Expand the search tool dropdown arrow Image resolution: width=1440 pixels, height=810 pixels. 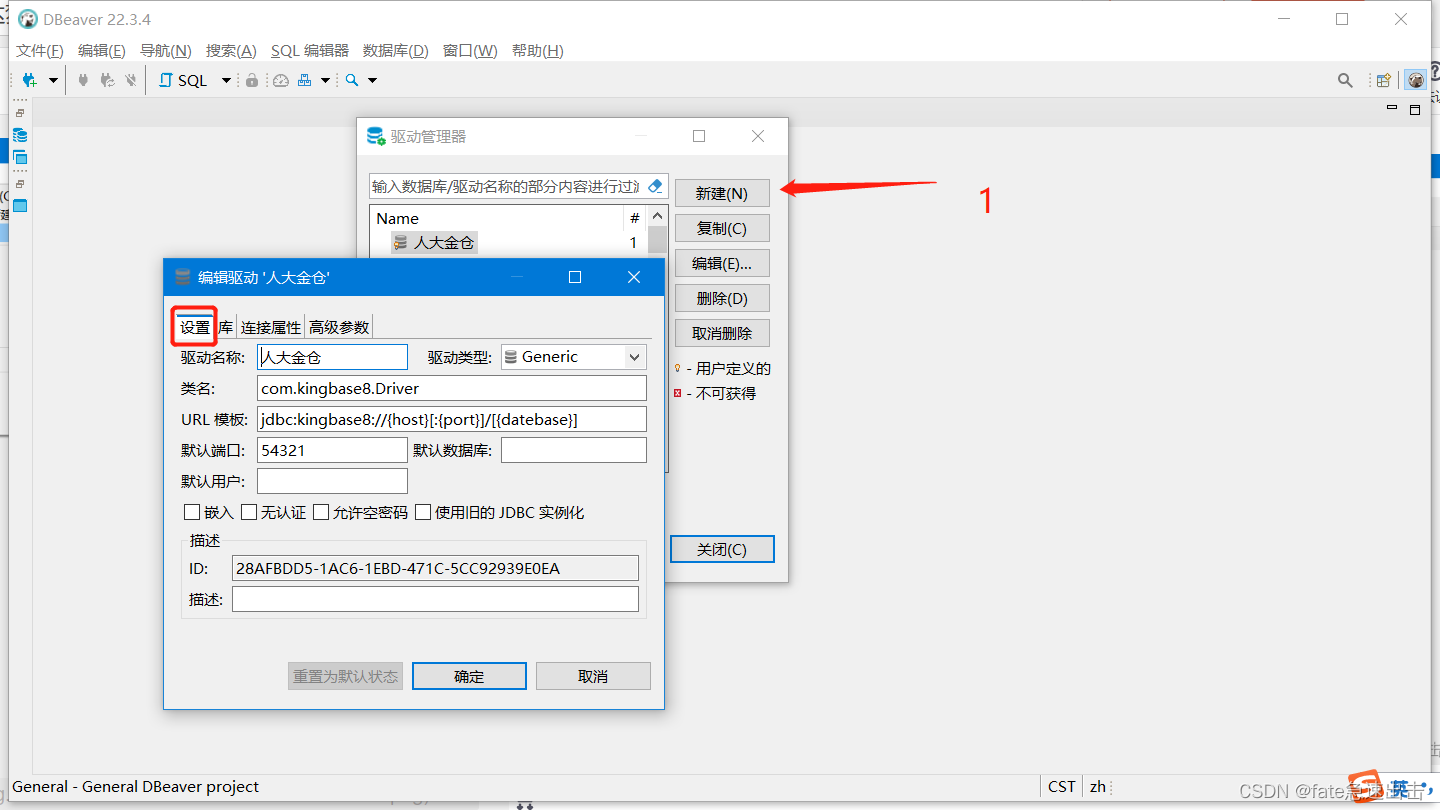[372, 80]
